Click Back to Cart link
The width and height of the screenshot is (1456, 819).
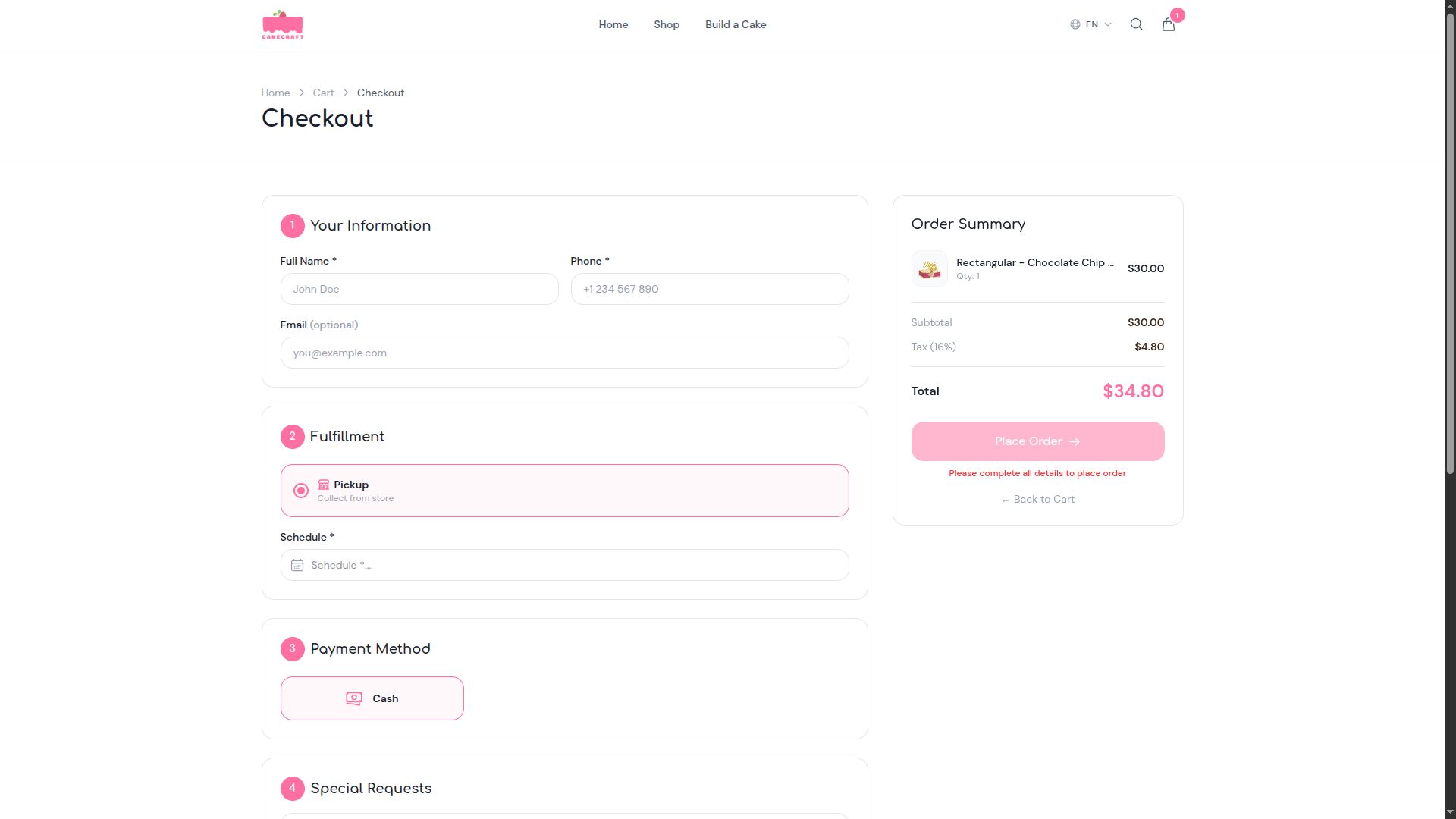click(x=1037, y=499)
